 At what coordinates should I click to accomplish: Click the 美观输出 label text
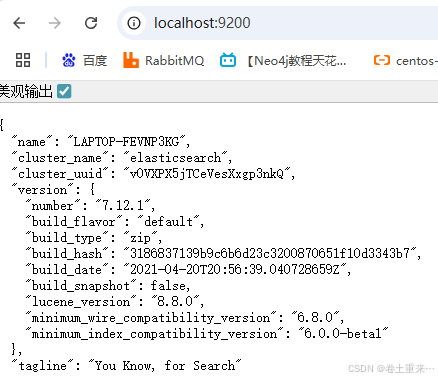[26, 91]
